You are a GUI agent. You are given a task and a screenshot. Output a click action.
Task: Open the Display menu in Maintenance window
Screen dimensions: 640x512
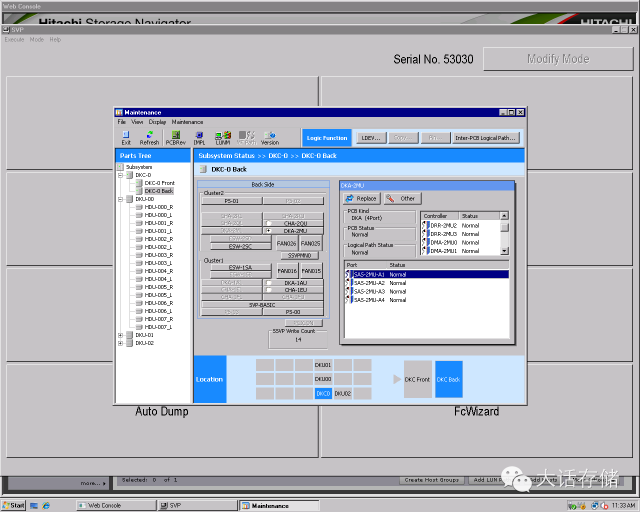pyautogui.click(x=157, y=122)
